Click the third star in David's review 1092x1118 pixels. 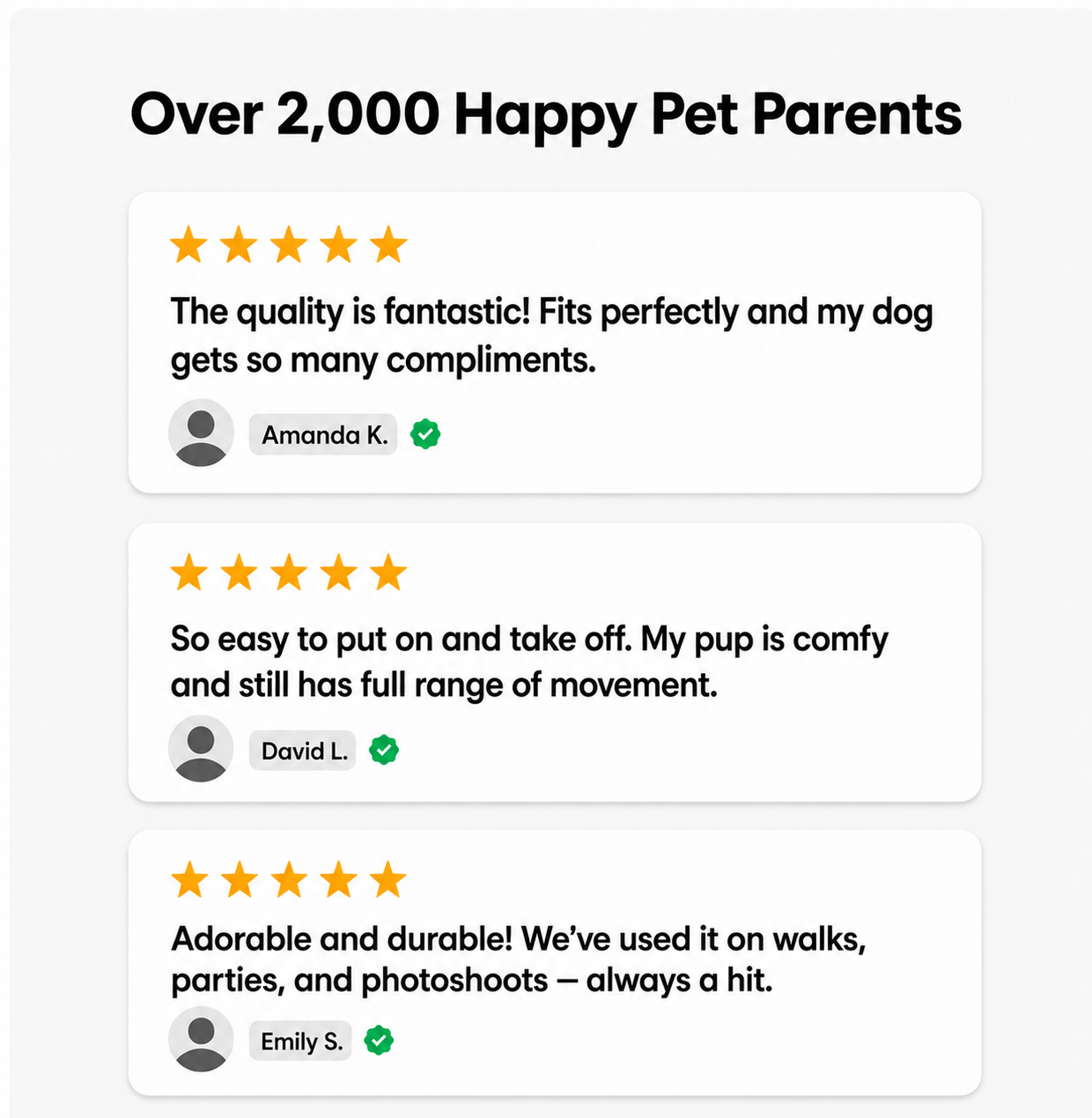click(x=289, y=573)
